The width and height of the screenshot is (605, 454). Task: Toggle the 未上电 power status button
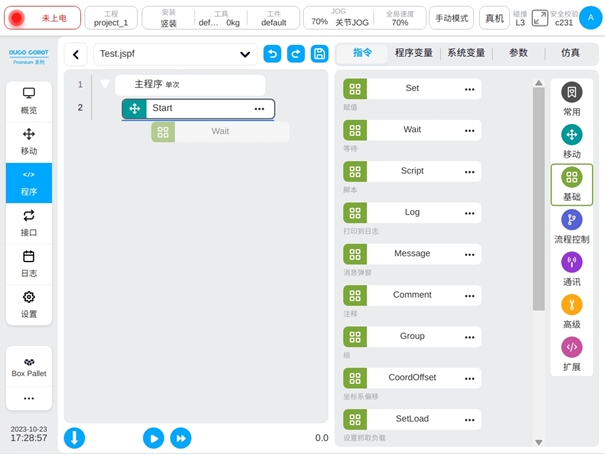click(x=44, y=18)
